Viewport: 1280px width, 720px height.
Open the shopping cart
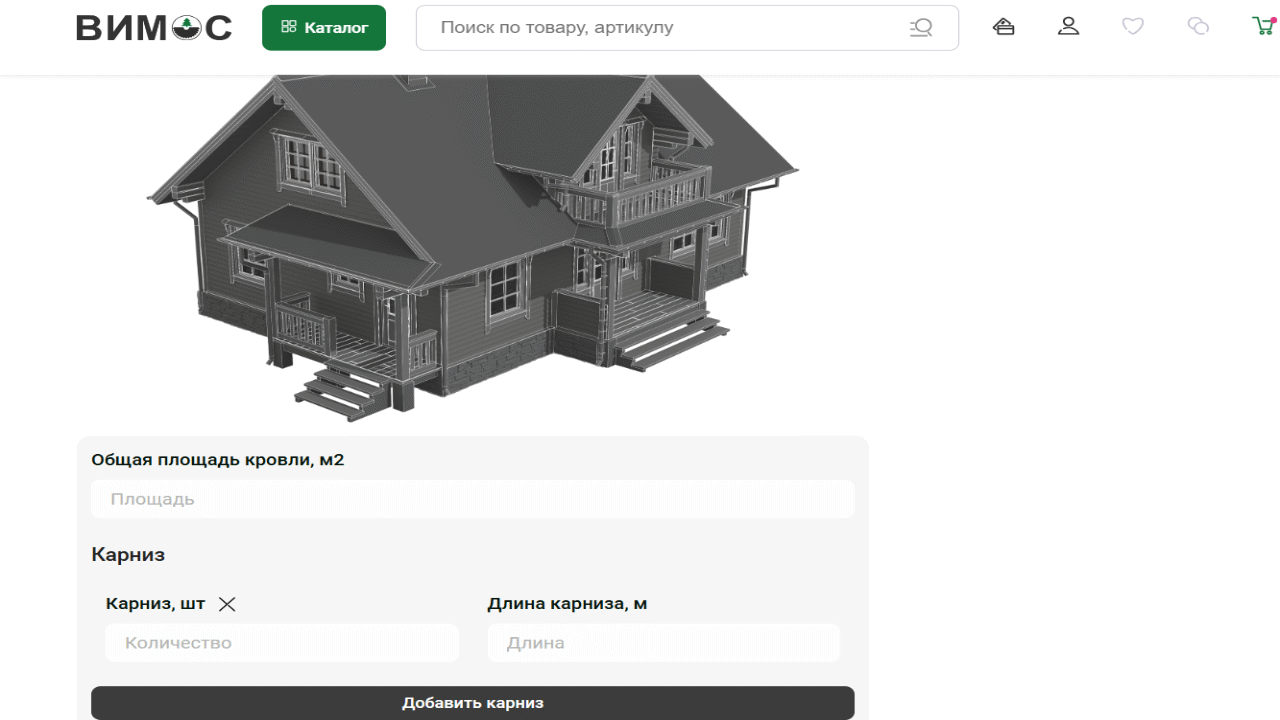[x=1262, y=27]
